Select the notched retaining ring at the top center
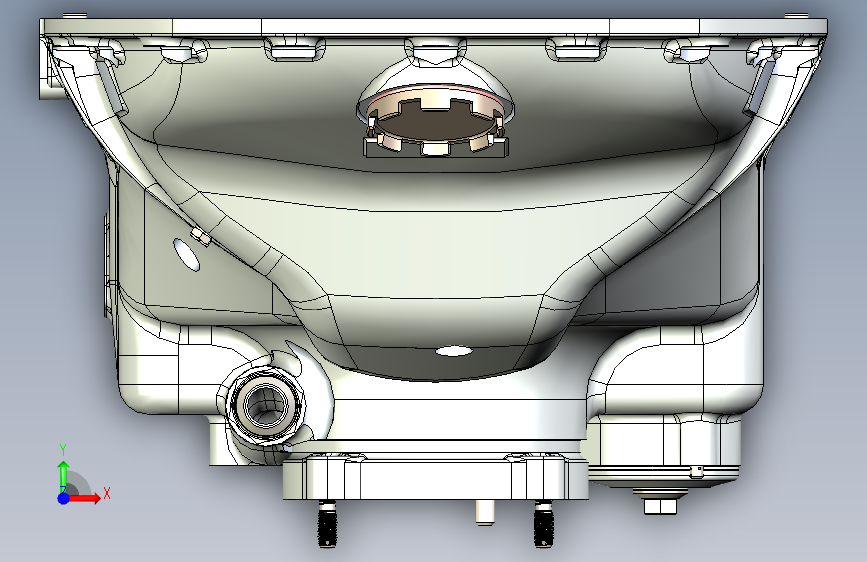 tap(436, 121)
